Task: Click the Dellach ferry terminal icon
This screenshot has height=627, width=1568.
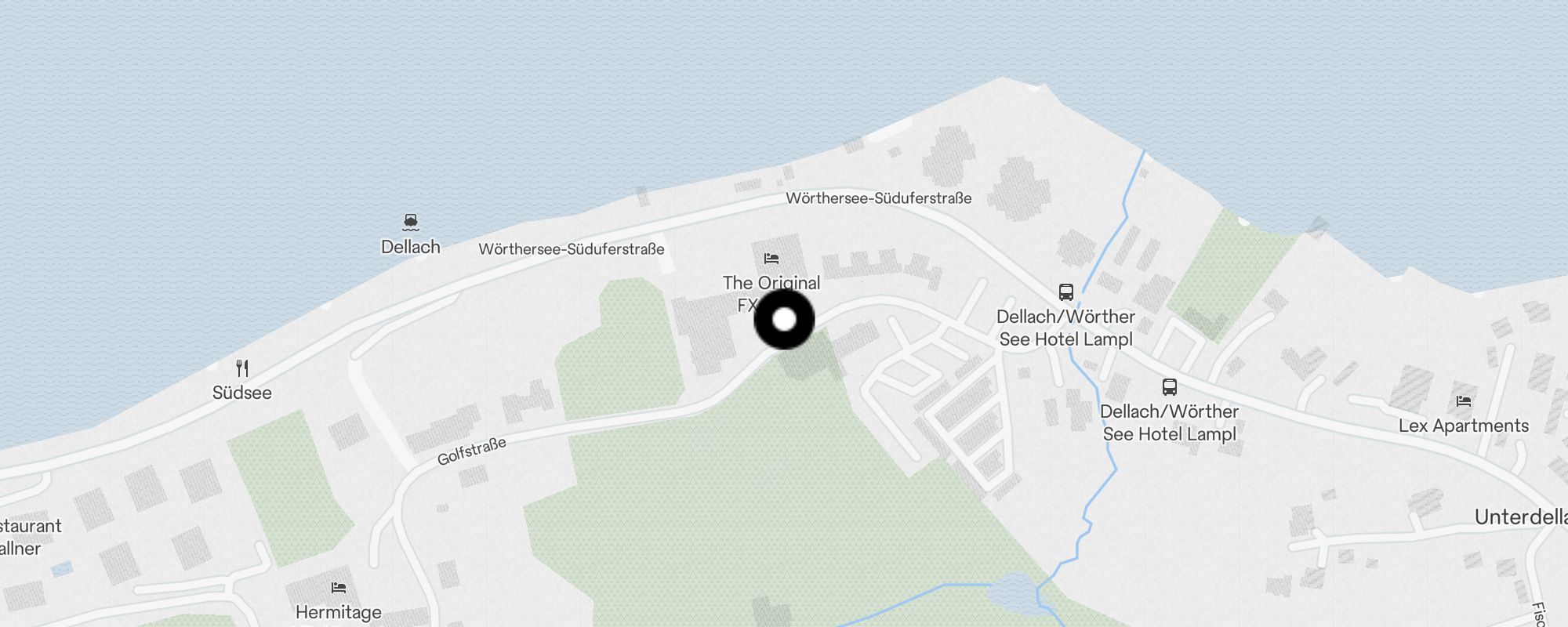Action: (410, 223)
